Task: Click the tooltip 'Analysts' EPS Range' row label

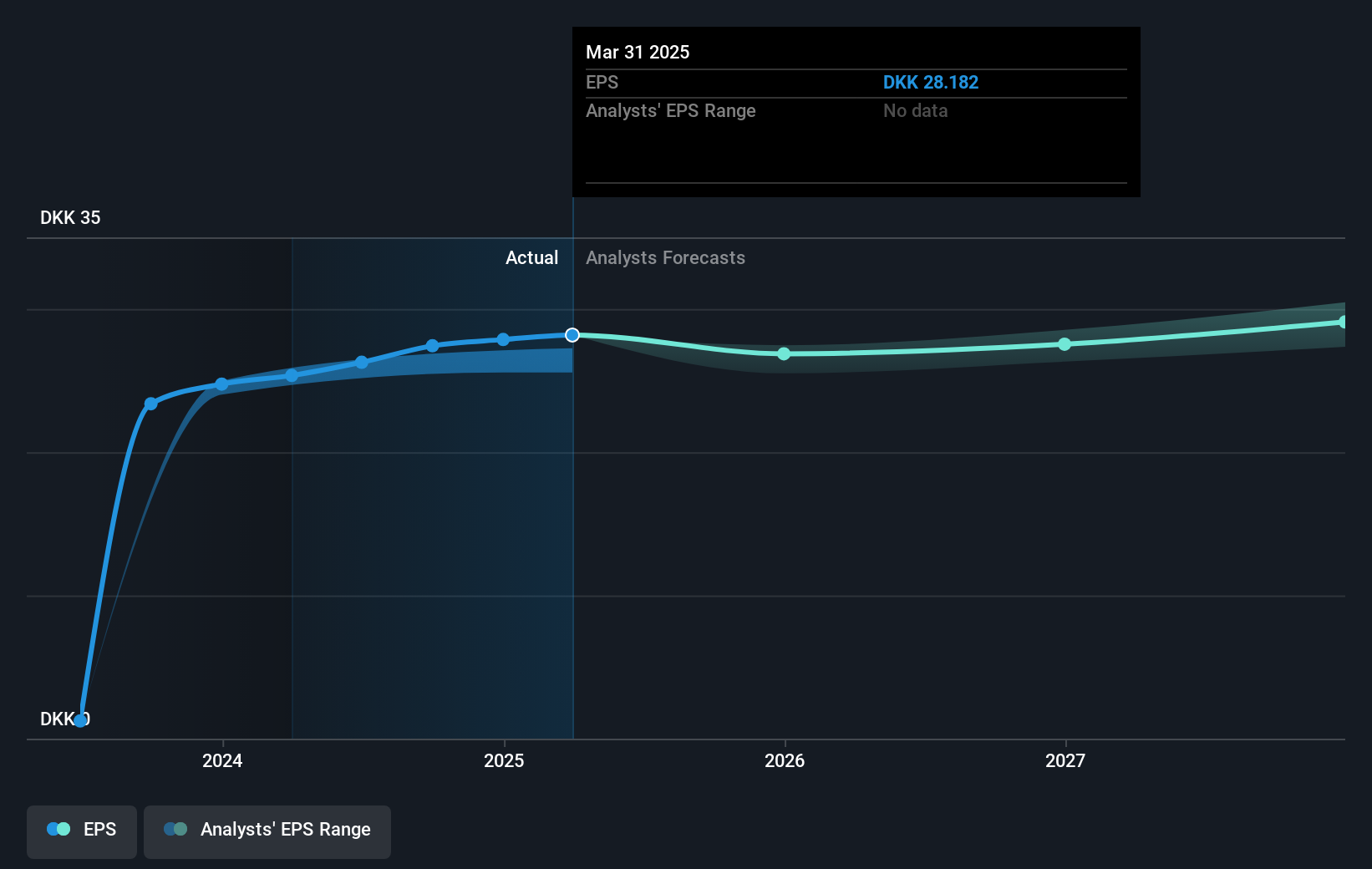Action: coord(671,111)
